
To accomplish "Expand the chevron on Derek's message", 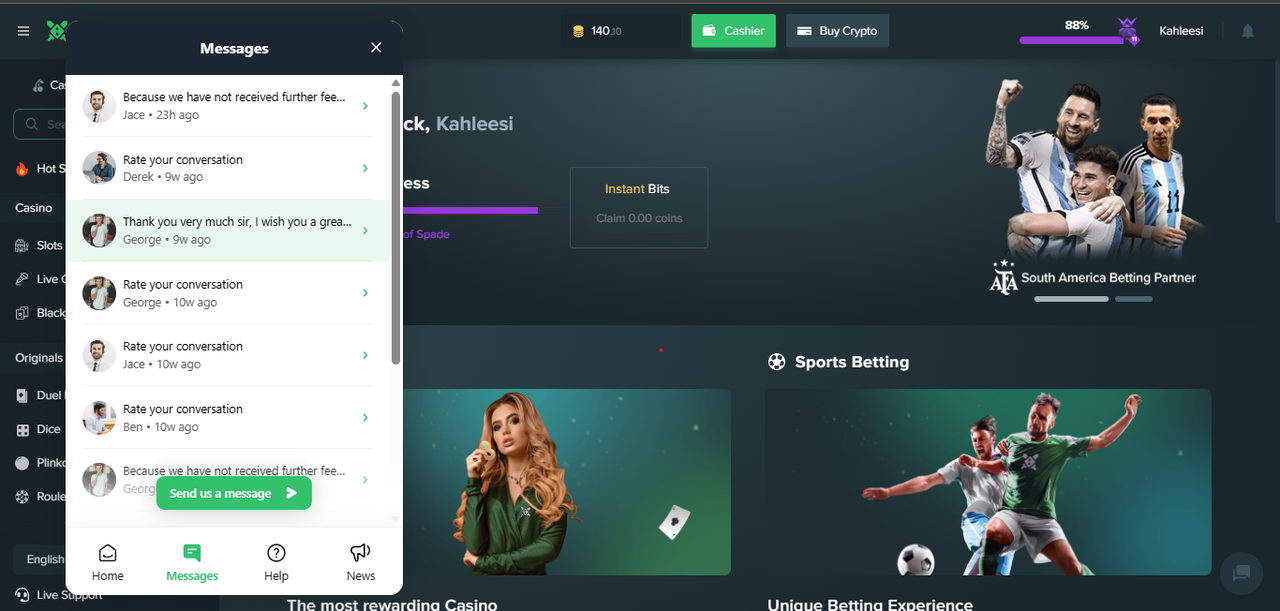I will pos(365,168).
